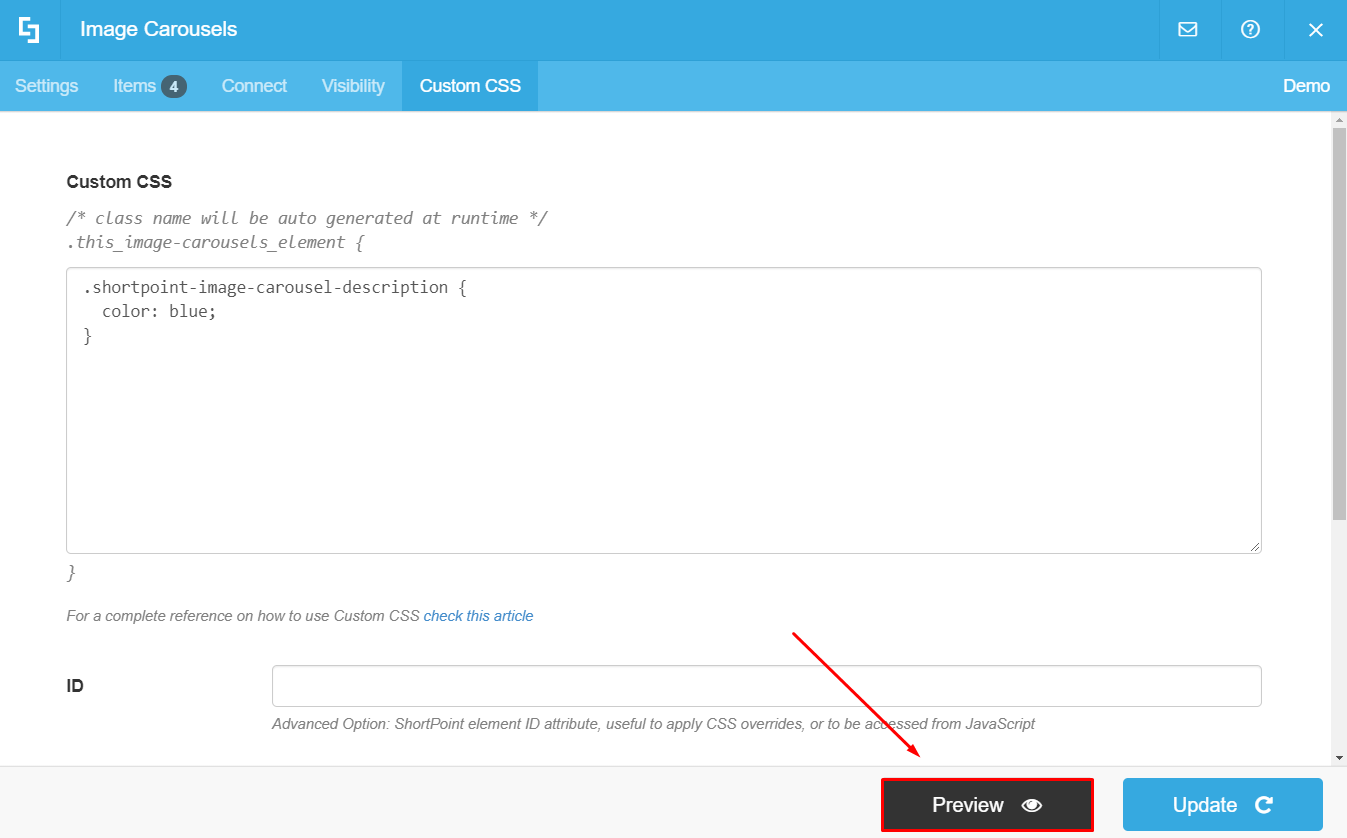Click the eye icon on the Preview button
The width and height of the screenshot is (1347, 838).
click(x=1032, y=804)
